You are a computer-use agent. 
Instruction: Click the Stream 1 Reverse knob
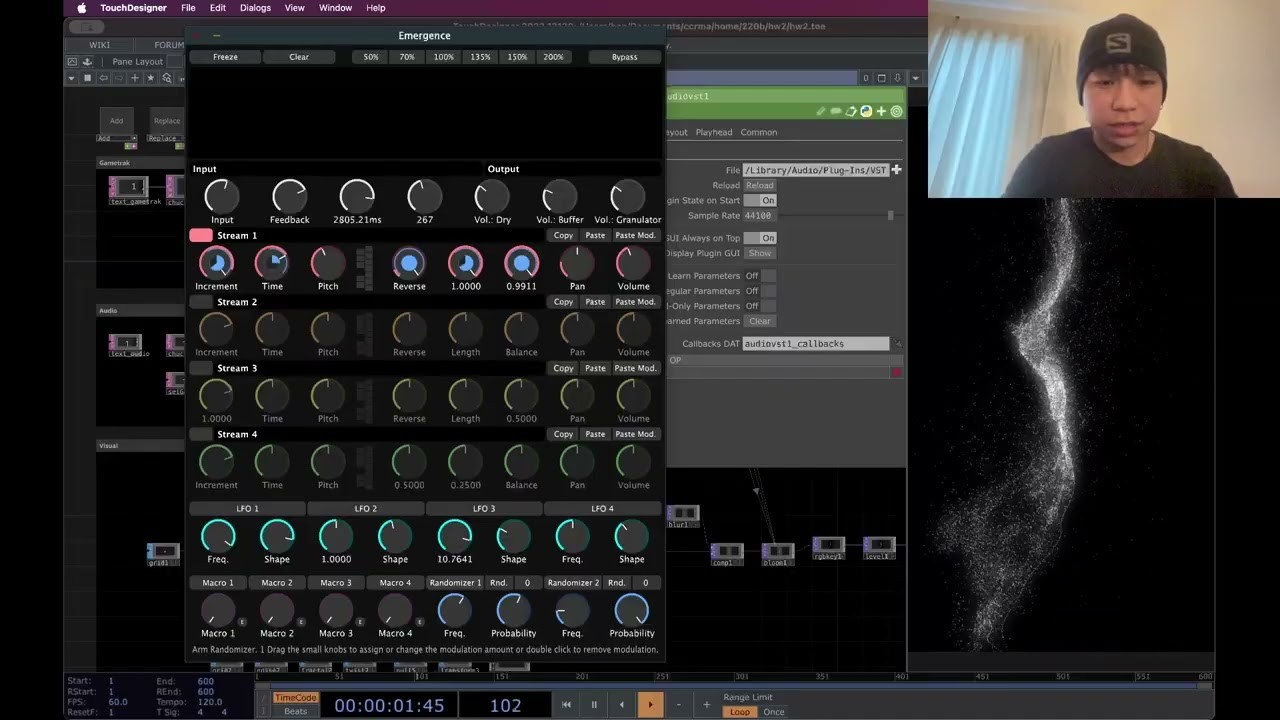pyautogui.click(x=409, y=263)
